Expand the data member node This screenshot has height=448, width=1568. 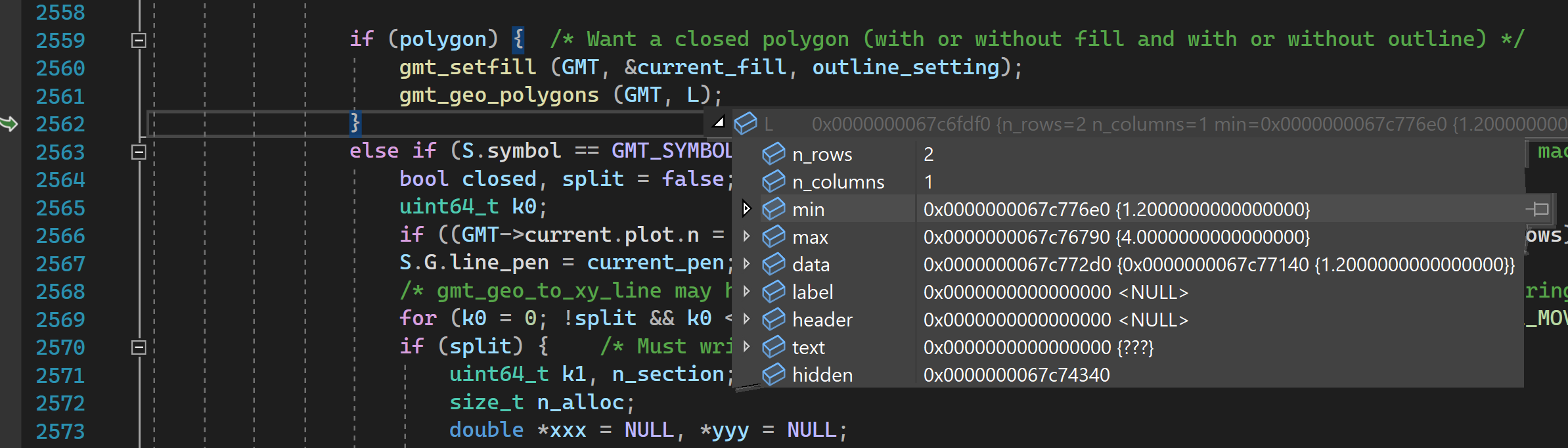click(747, 264)
